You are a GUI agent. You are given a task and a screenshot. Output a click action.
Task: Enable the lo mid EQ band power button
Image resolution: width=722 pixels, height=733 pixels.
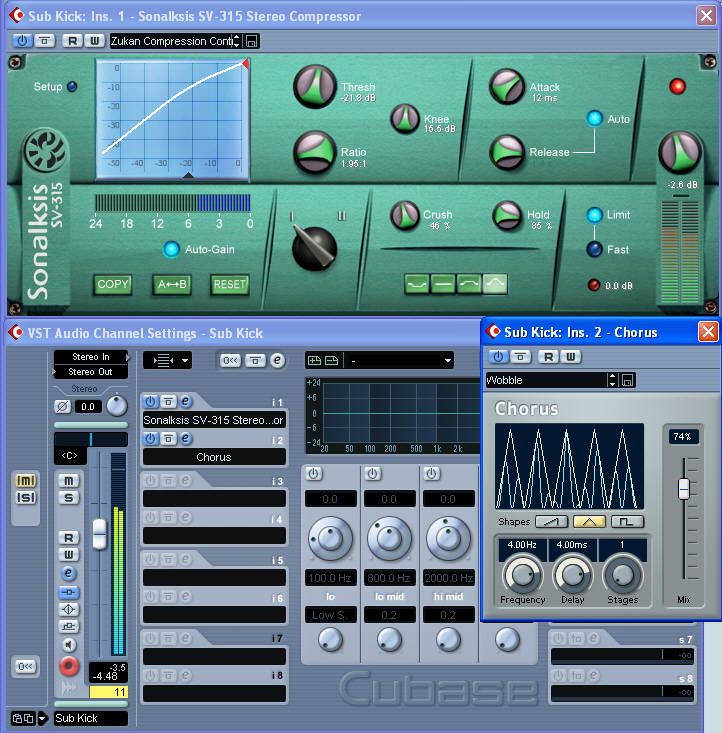pos(373,474)
